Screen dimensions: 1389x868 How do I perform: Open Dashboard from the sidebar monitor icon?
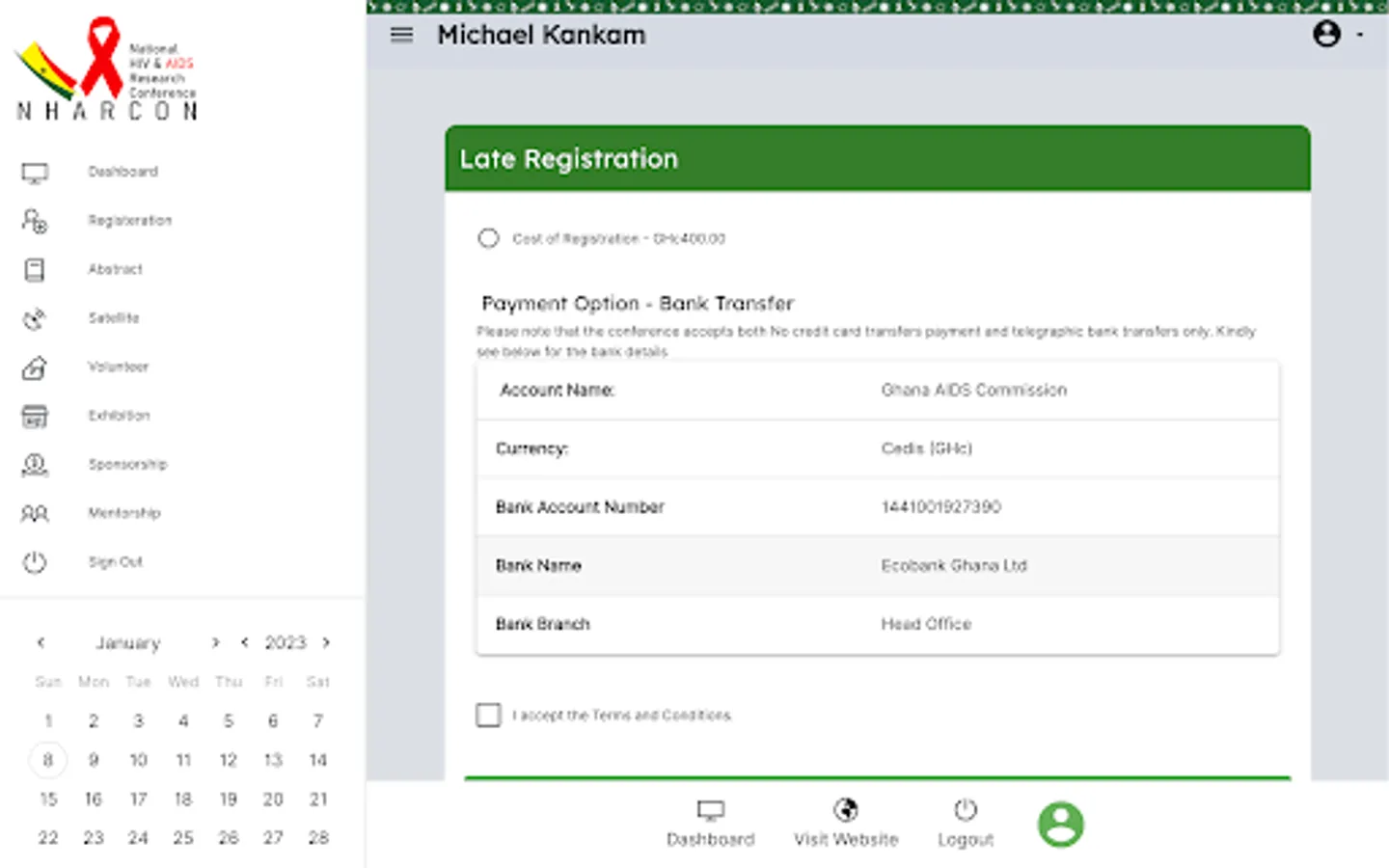35,173
